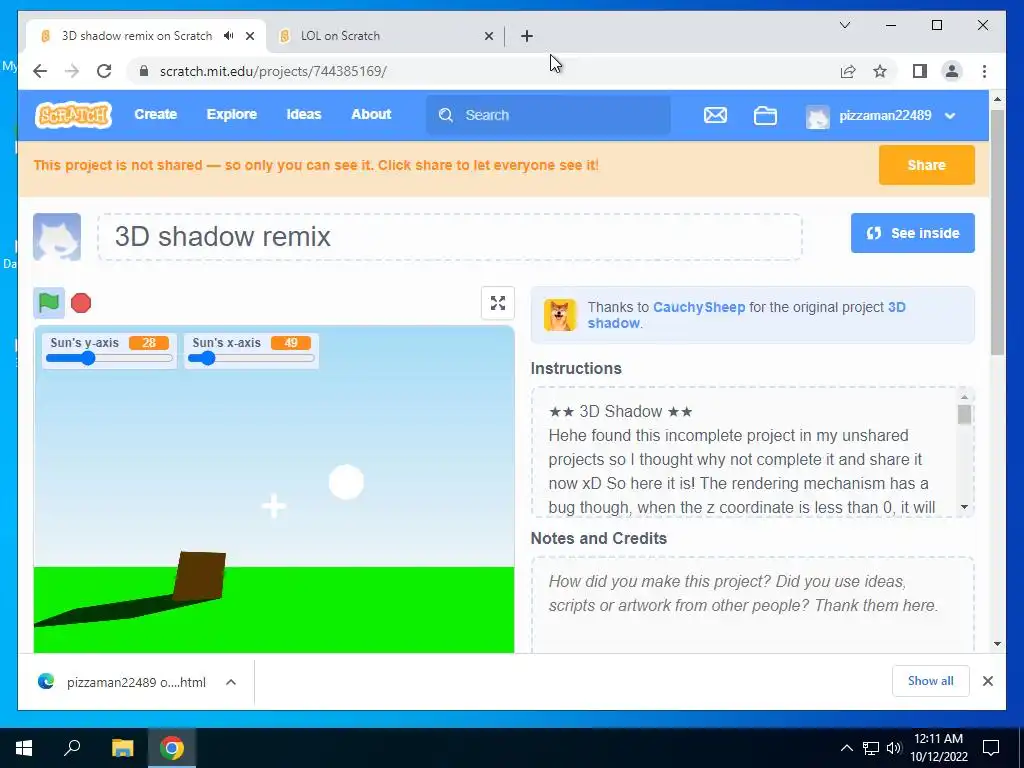Click the orange Share button
Image resolution: width=1024 pixels, height=768 pixels.
926,165
